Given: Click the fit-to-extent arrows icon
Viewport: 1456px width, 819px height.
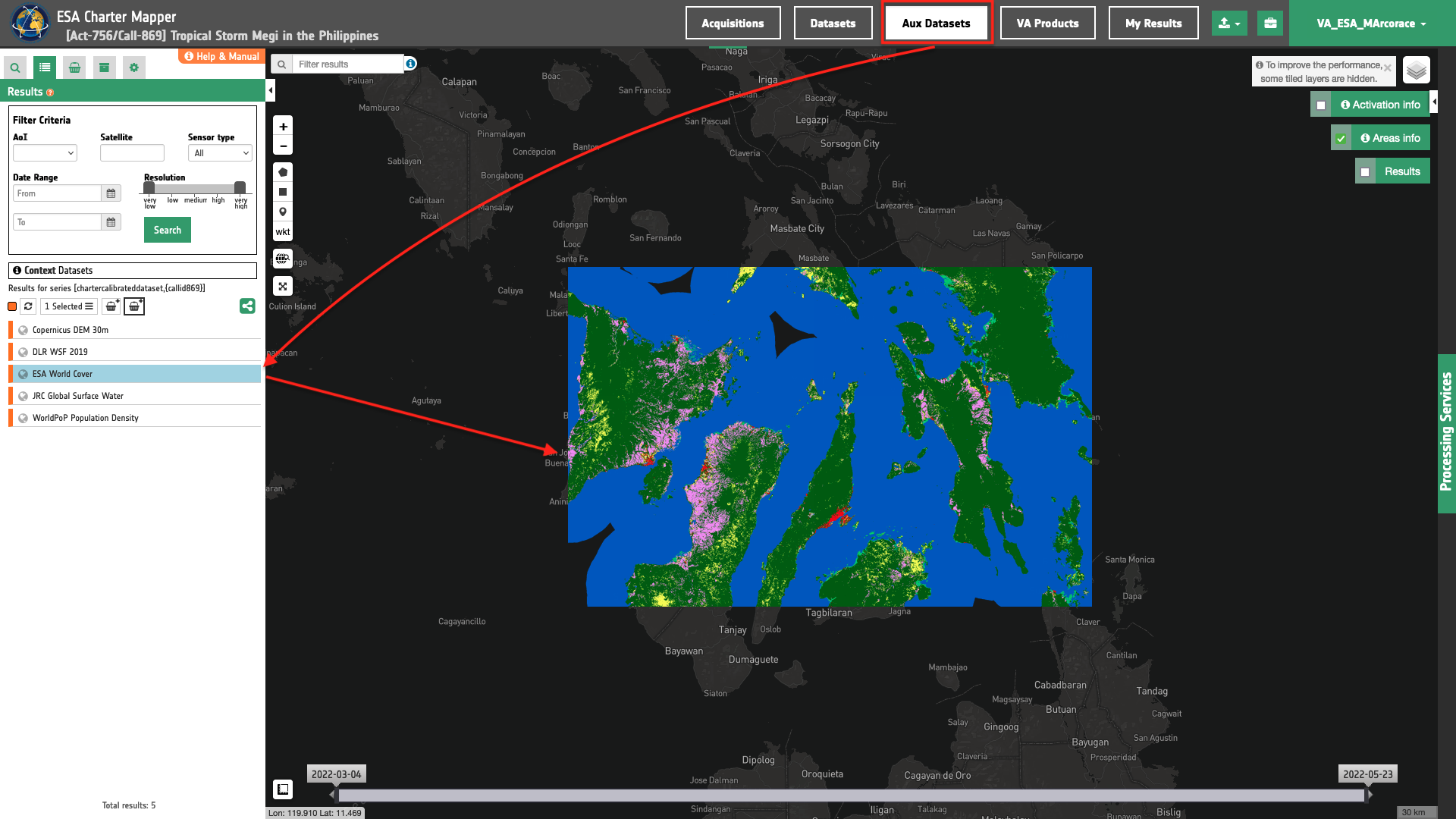Looking at the screenshot, I should pos(283,287).
